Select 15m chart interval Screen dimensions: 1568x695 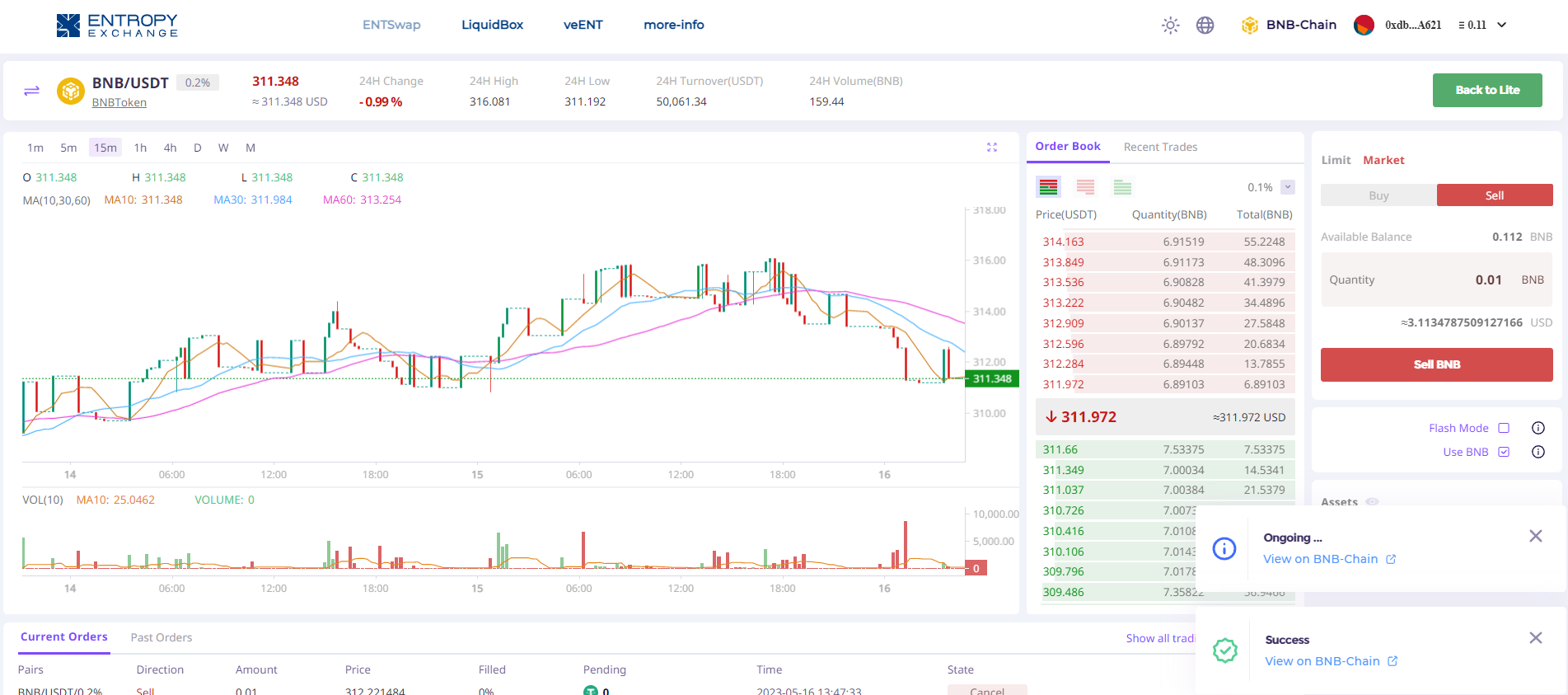pyautogui.click(x=105, y=148)
